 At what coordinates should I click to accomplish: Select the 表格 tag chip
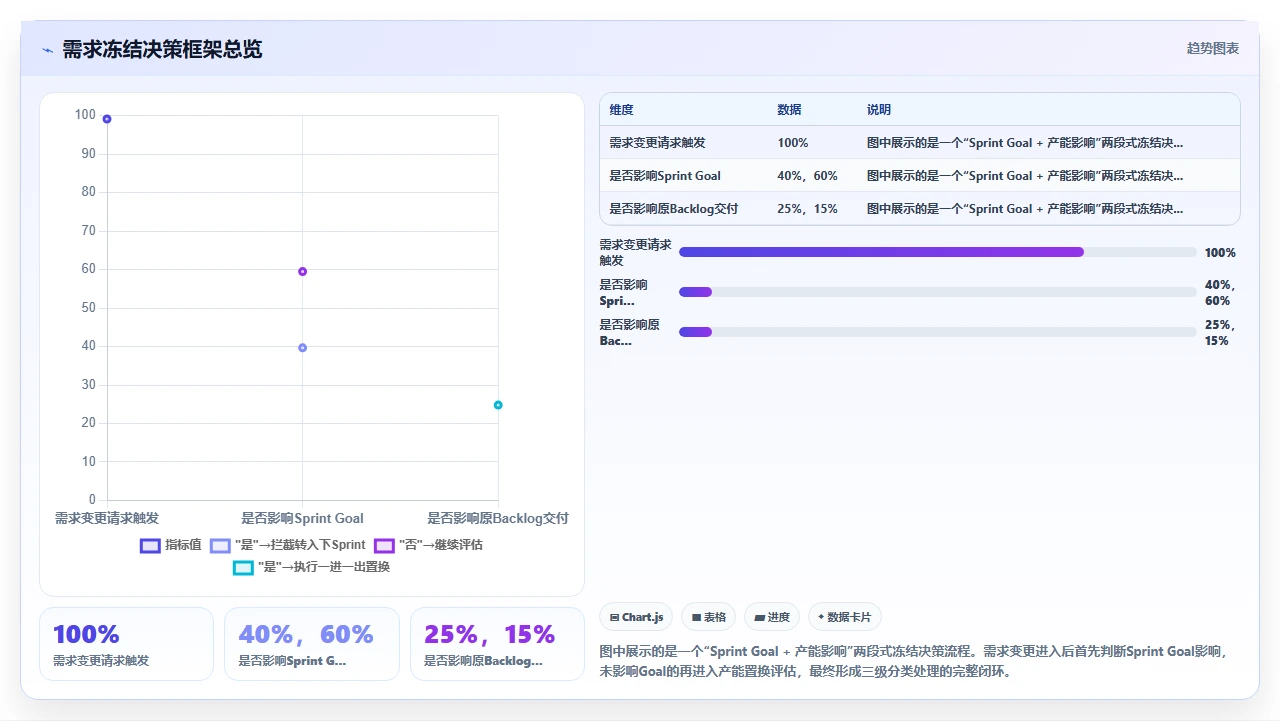click(709, 617)
